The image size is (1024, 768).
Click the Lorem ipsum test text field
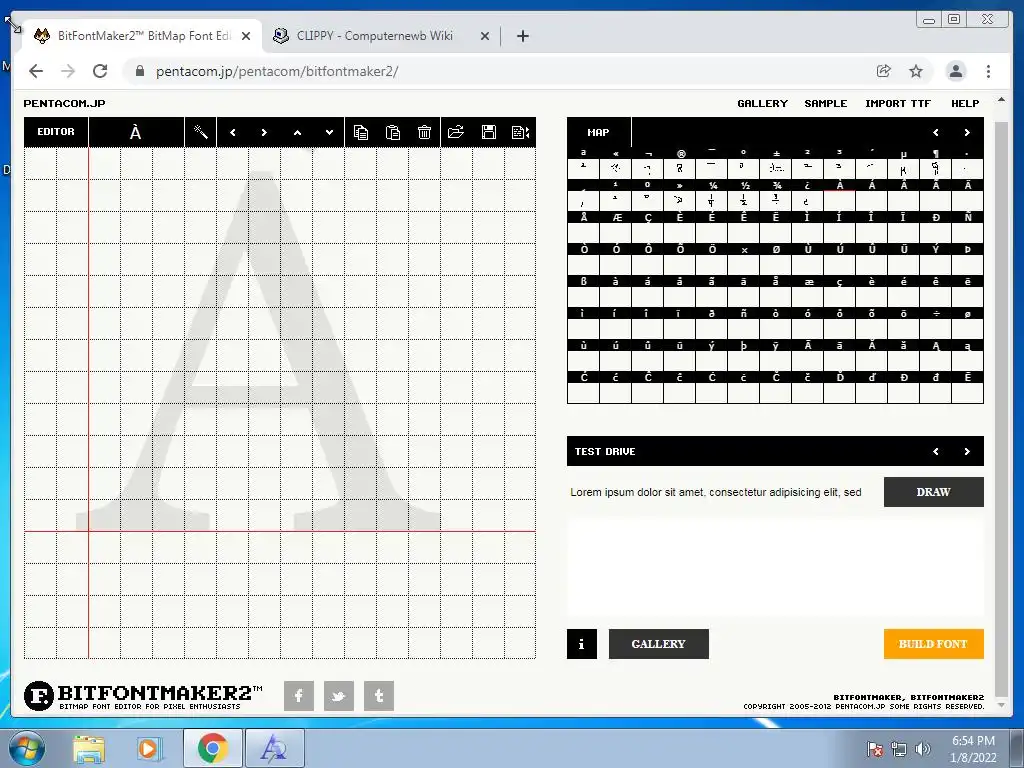click(721, 492)
